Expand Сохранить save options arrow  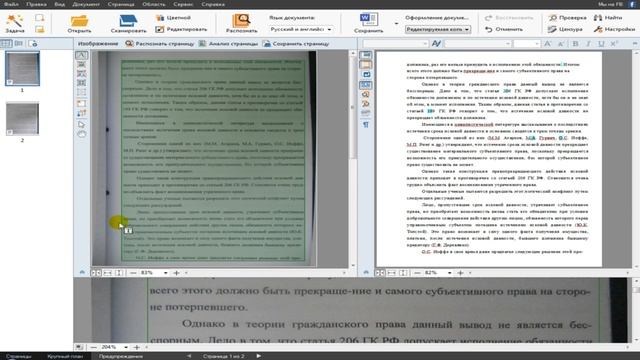click(x=396, y=24)
